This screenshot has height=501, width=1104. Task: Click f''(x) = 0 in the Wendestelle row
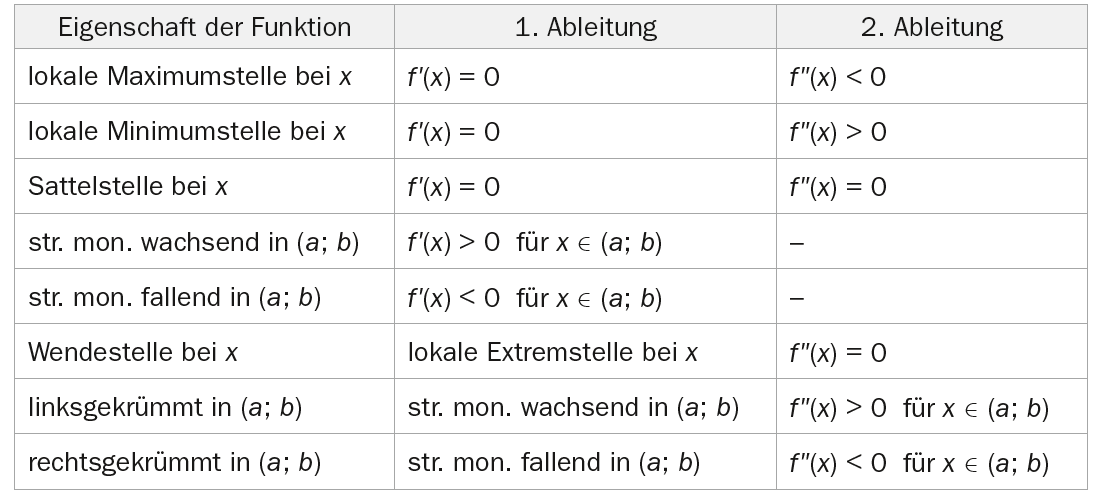836,353
